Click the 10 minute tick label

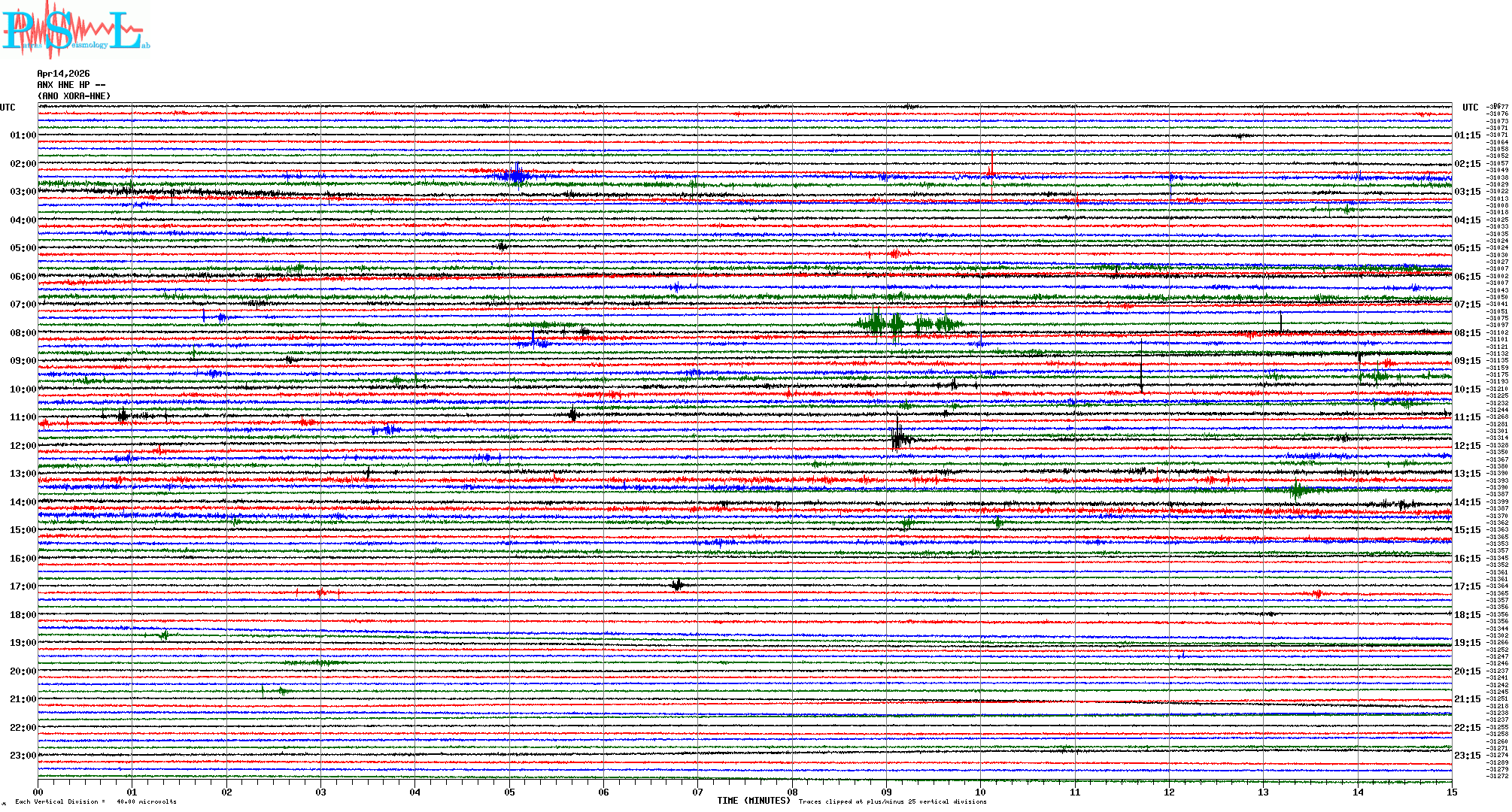(980, 792)
